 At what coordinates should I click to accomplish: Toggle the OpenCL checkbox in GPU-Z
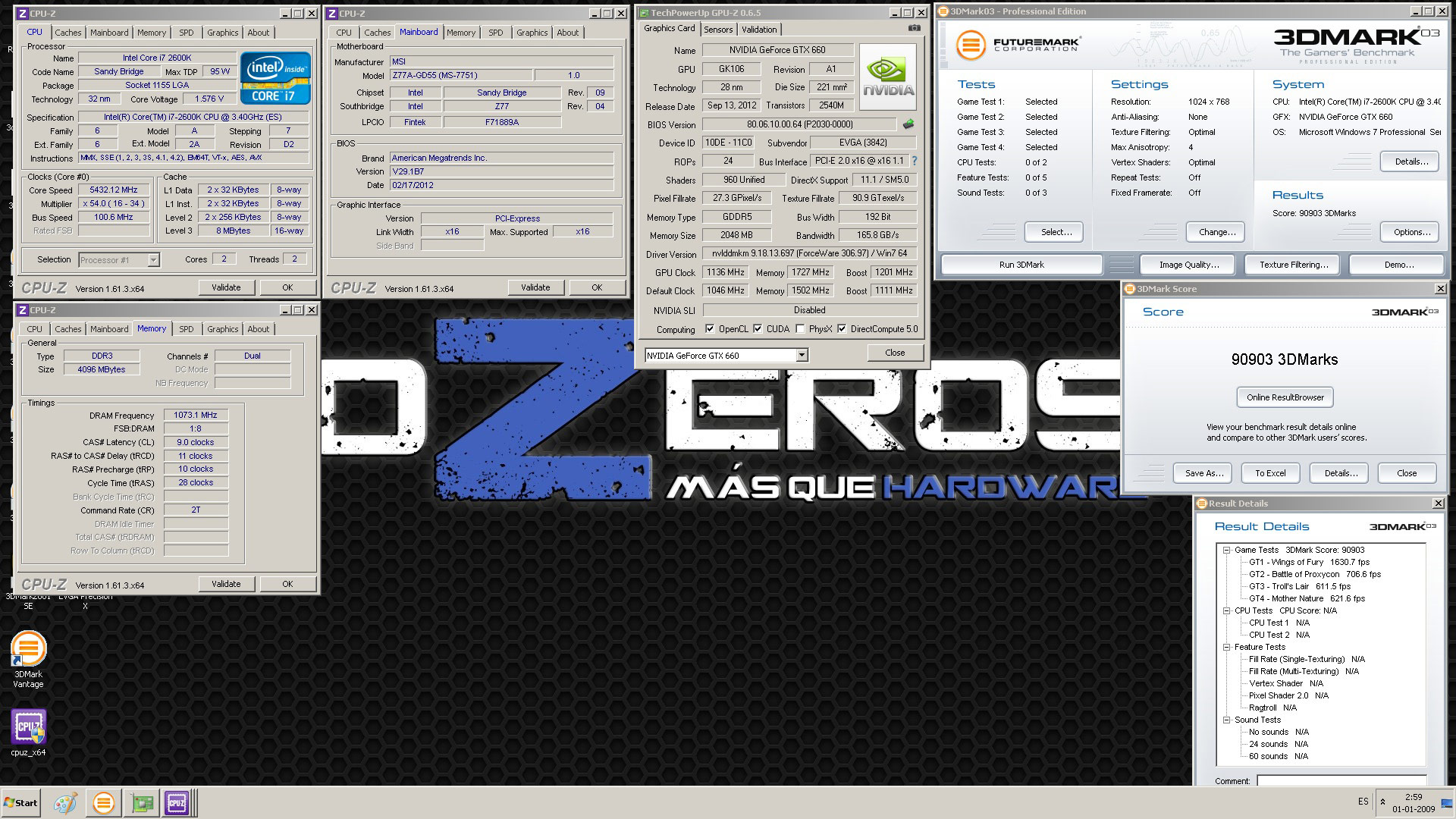710,329
